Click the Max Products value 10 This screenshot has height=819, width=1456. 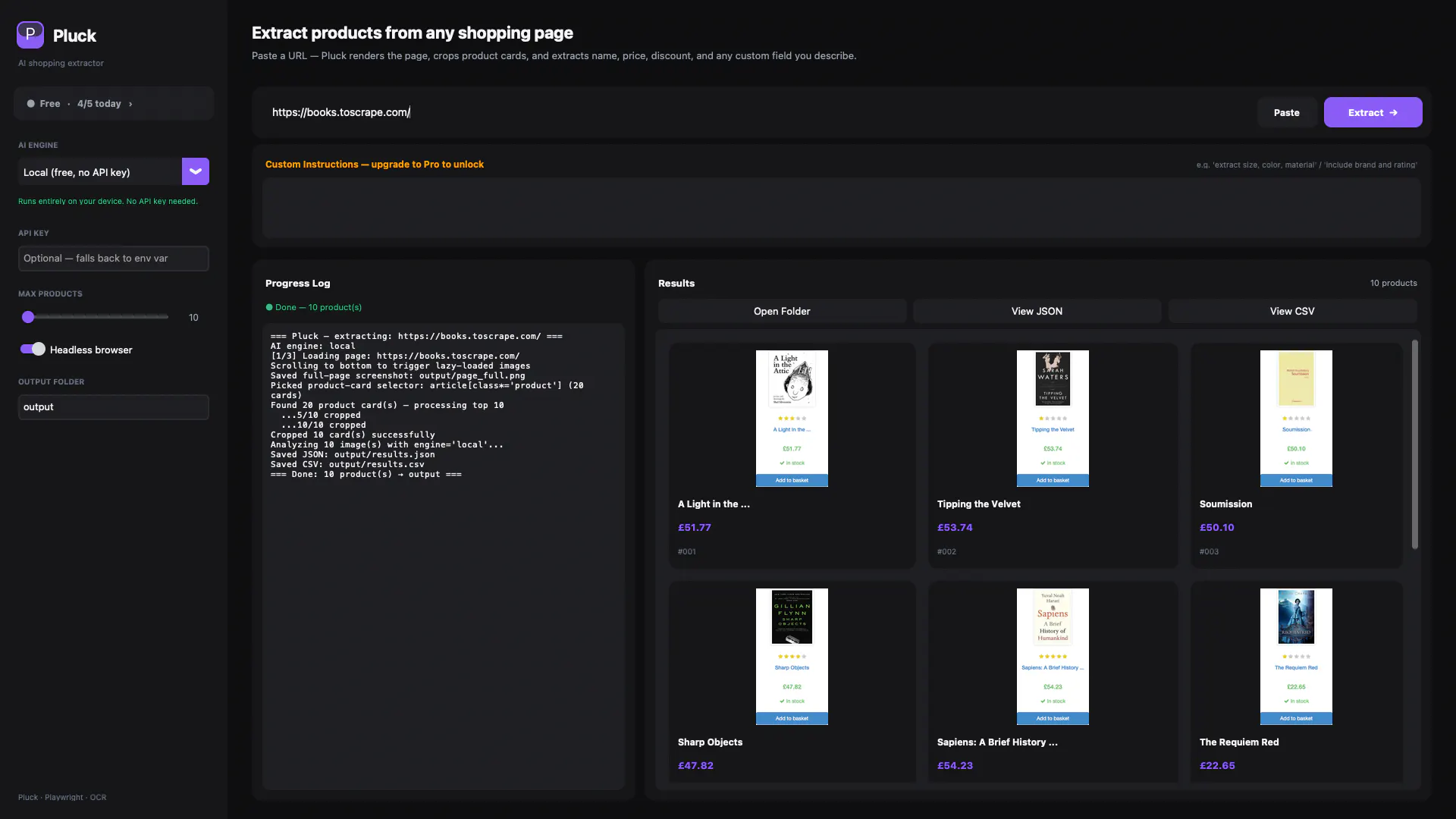coord(193,317)
